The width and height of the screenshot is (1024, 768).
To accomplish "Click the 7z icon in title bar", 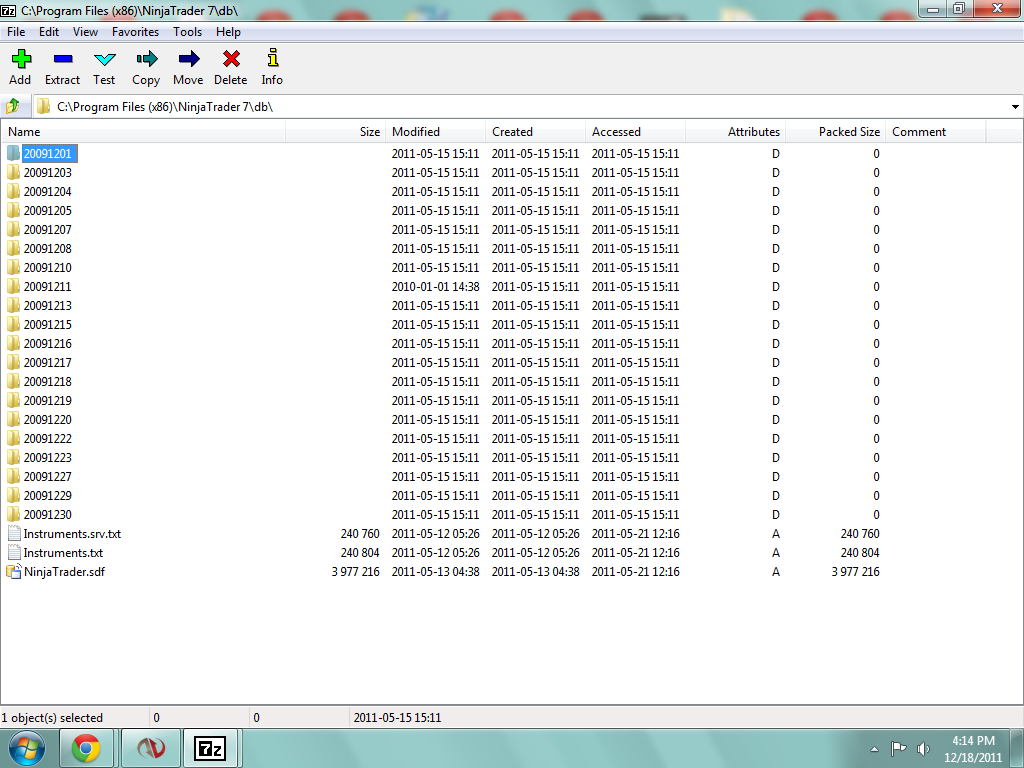I will click(8, 10).
